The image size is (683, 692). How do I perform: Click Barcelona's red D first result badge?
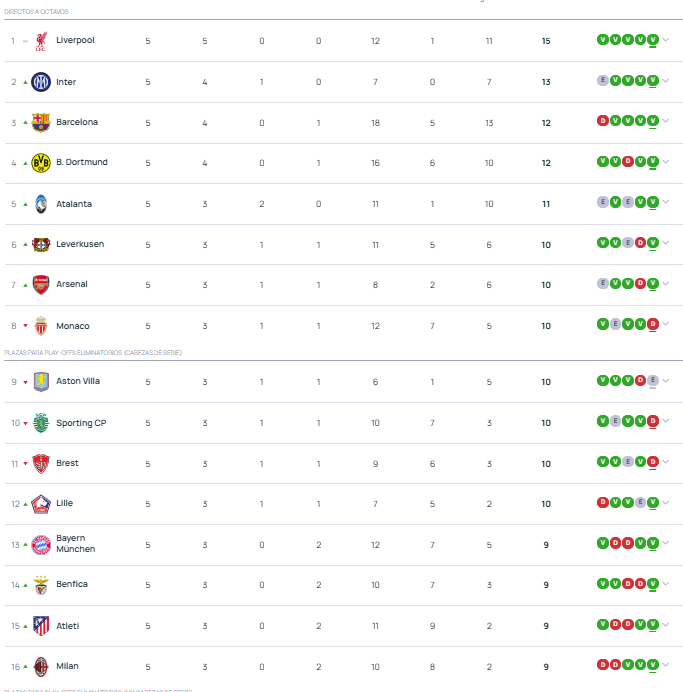[x=603, y=120]
